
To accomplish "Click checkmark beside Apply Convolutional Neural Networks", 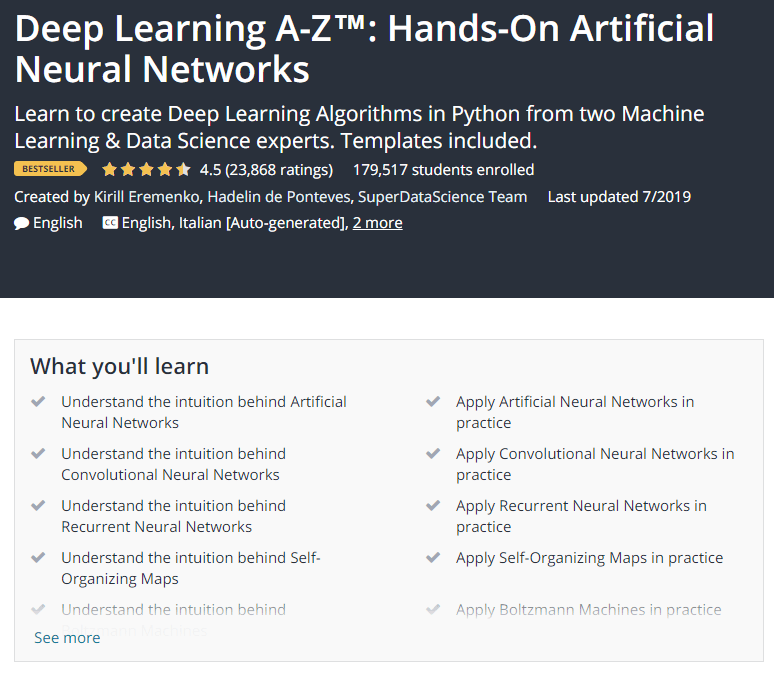I will pos(433,454).
